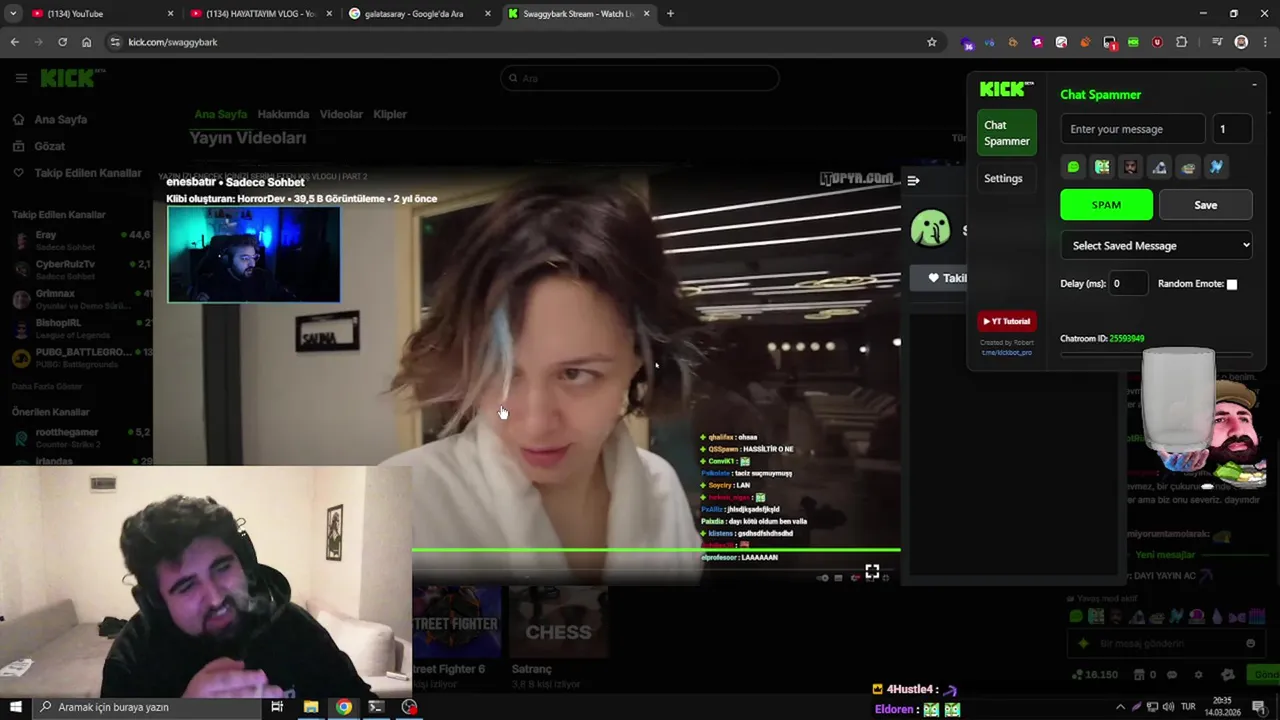The width and height of the screenshot is (1280, 720).
Task: Open the Street Fighter 6 category thumbnail
Action: coord(456,623)
